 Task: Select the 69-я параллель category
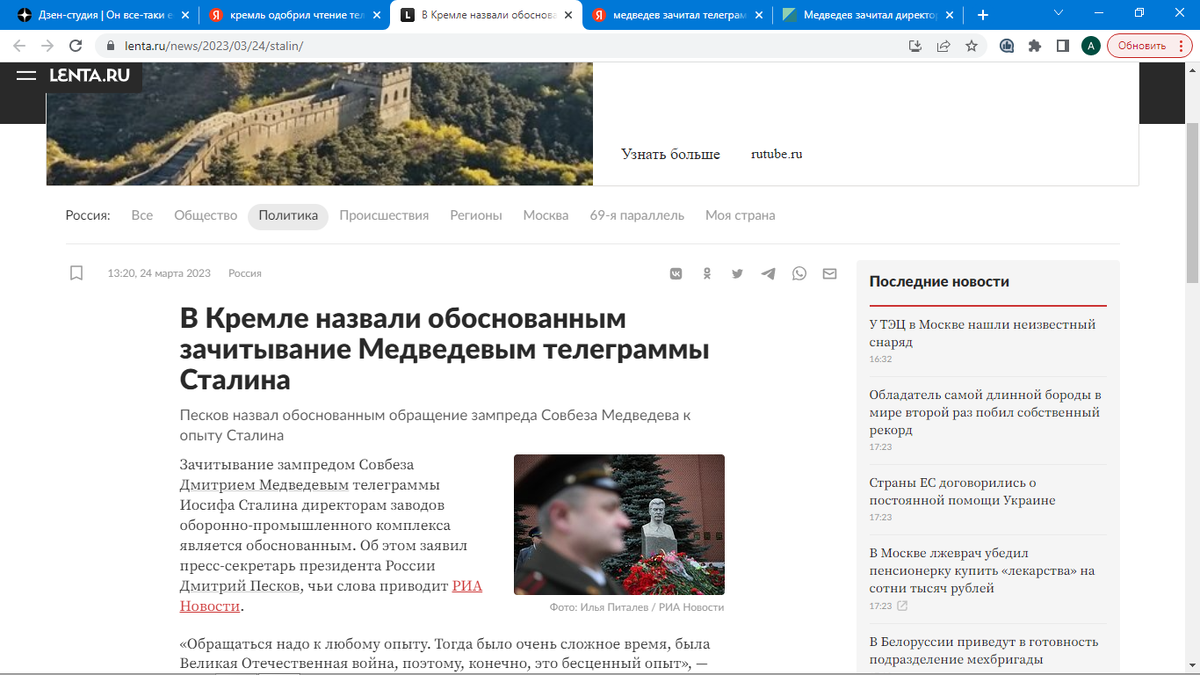point(637,215)
